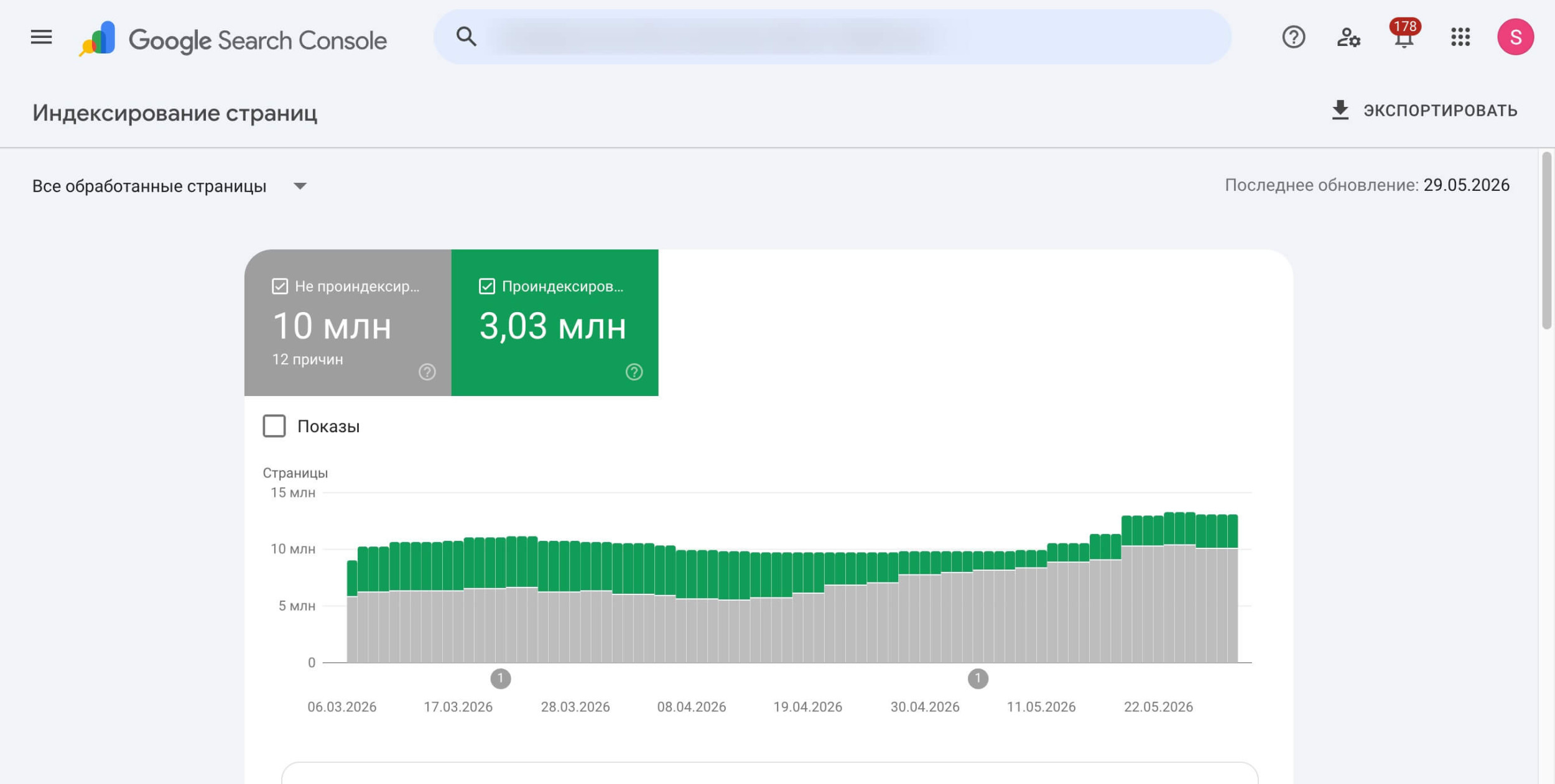
Task: Click the Google Search Console logo
Action: pos(233,39)
